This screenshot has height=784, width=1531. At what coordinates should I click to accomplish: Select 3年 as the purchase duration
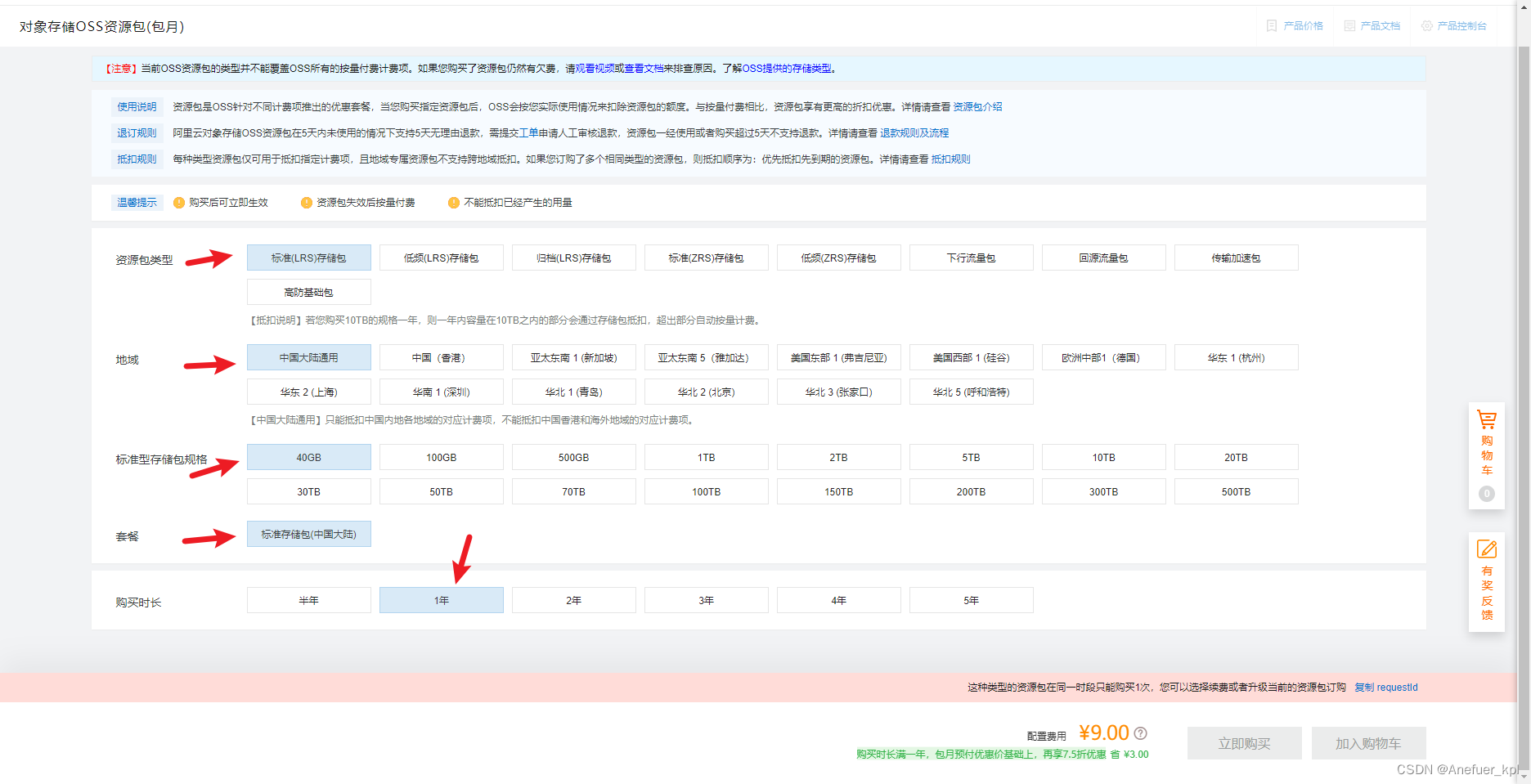[x=706, y=599]
